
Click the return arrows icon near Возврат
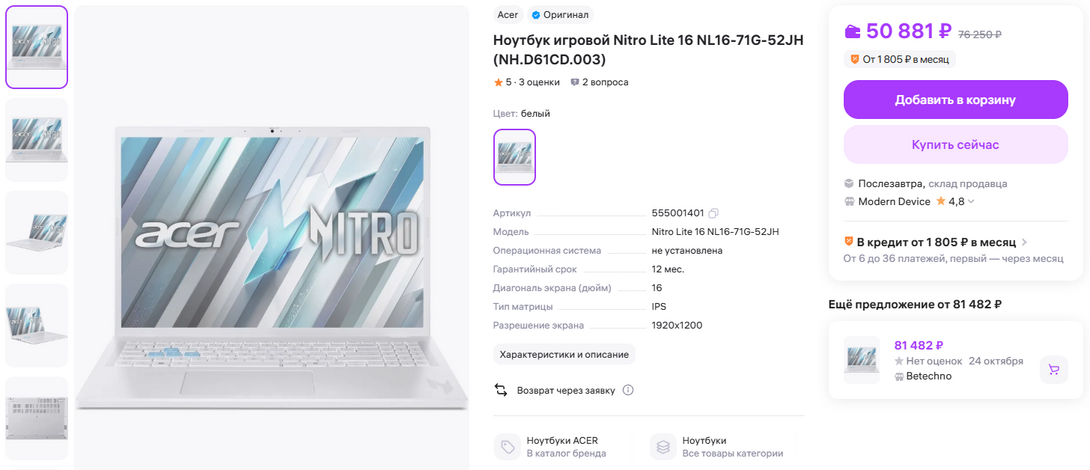(x=501, y=390)
